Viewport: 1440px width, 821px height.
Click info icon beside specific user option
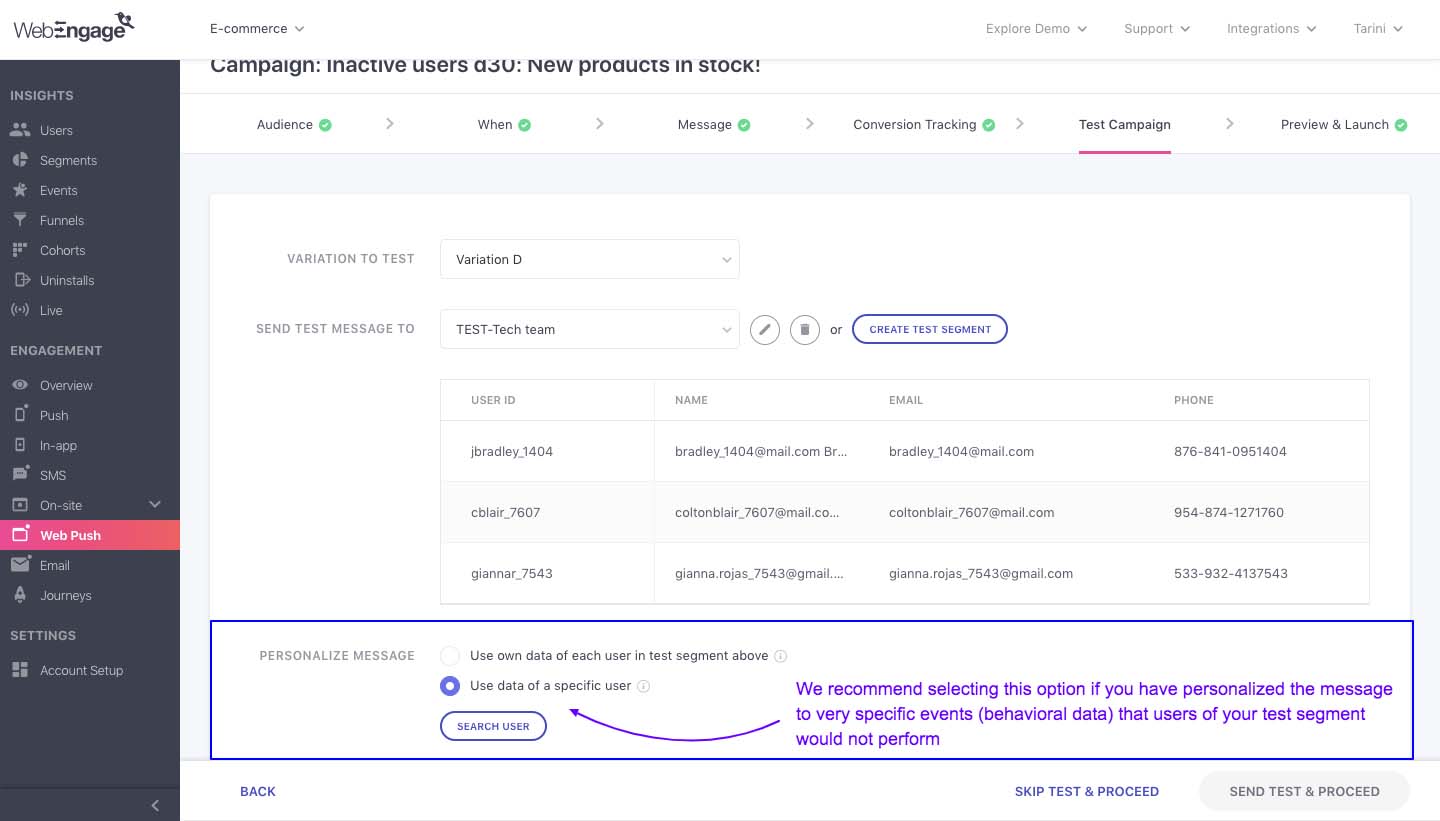pos(644,687)
